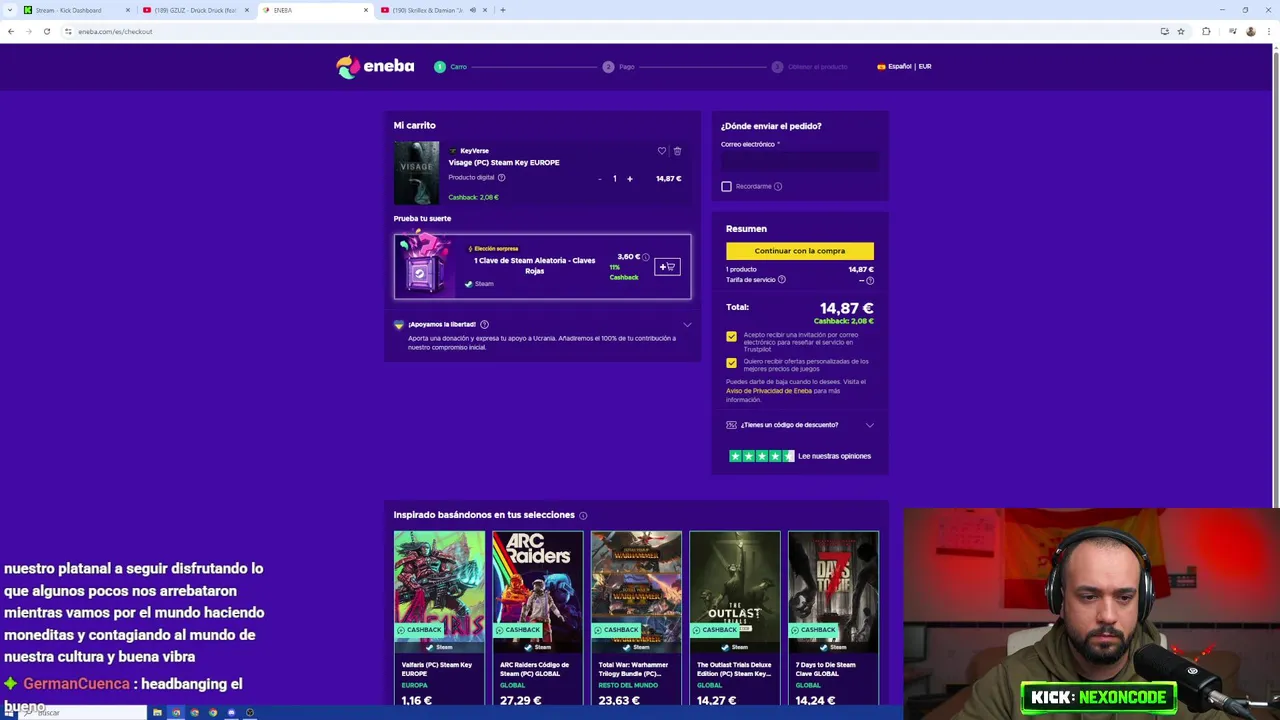The height and width of the screenshot is (720, 1280).
Task: Click Continuar con la compra button
Action: [800, 251]
